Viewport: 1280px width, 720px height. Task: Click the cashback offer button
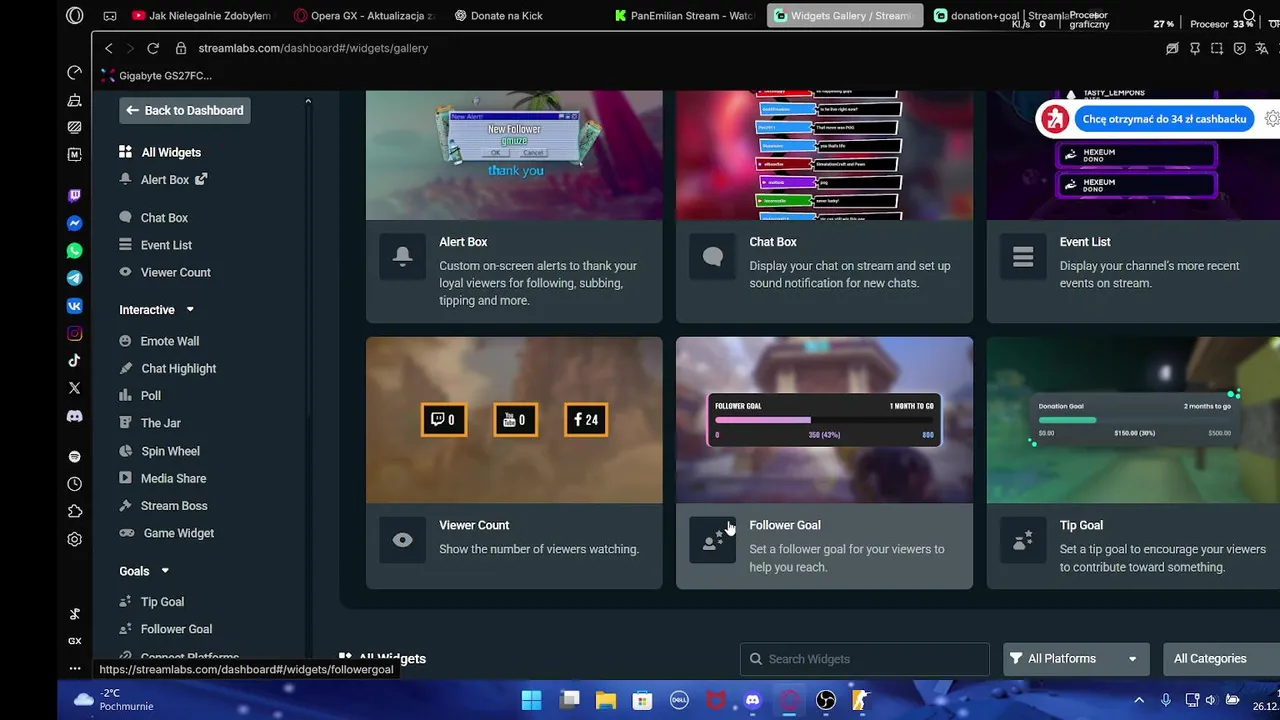1164,119
